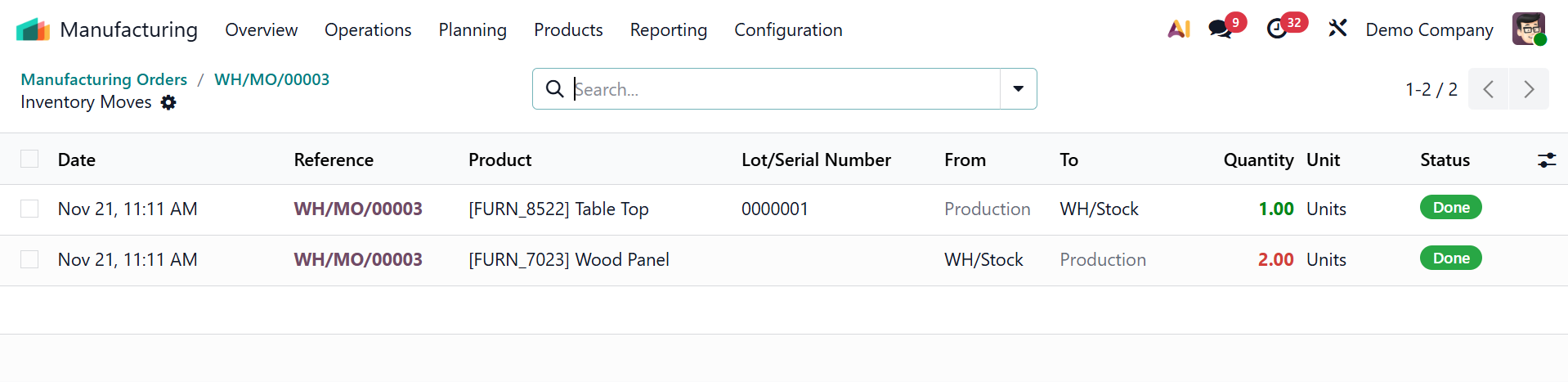This screenshot has height=382, width=1568.
Task: Click the Manufacturing app logo icon
Action: tap(33, 29)
